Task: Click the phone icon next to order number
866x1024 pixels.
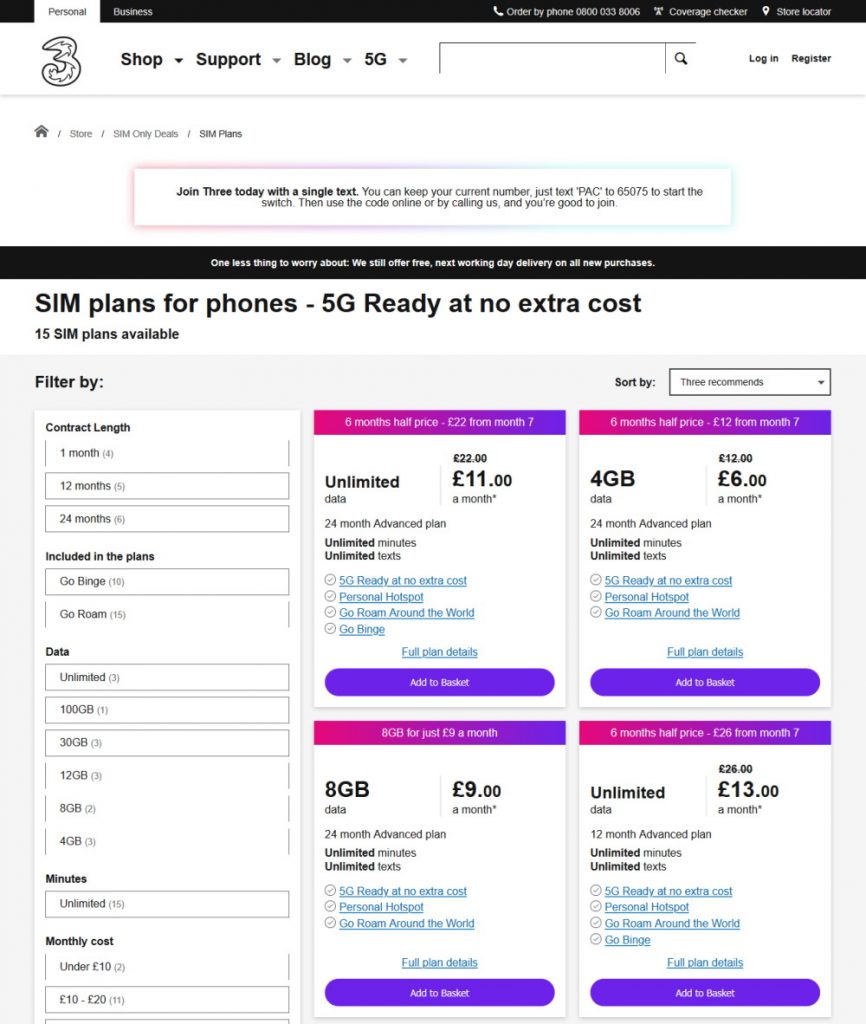Action: click(498, 11)
